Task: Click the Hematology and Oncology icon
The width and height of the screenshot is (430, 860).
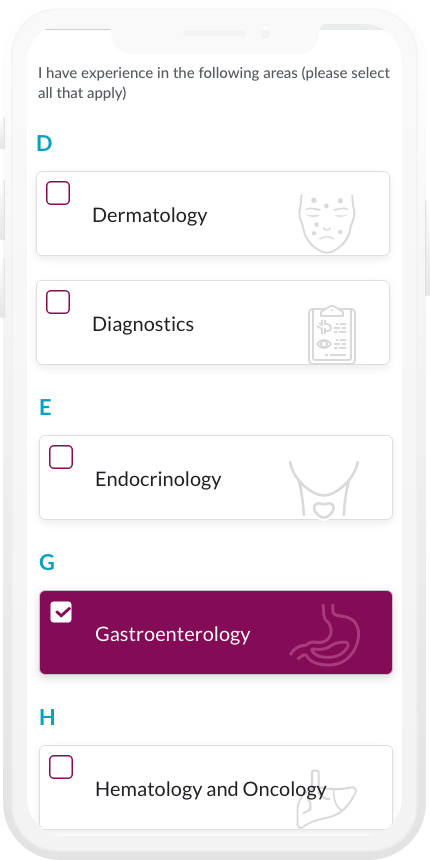Action: [x=326, y=799]
